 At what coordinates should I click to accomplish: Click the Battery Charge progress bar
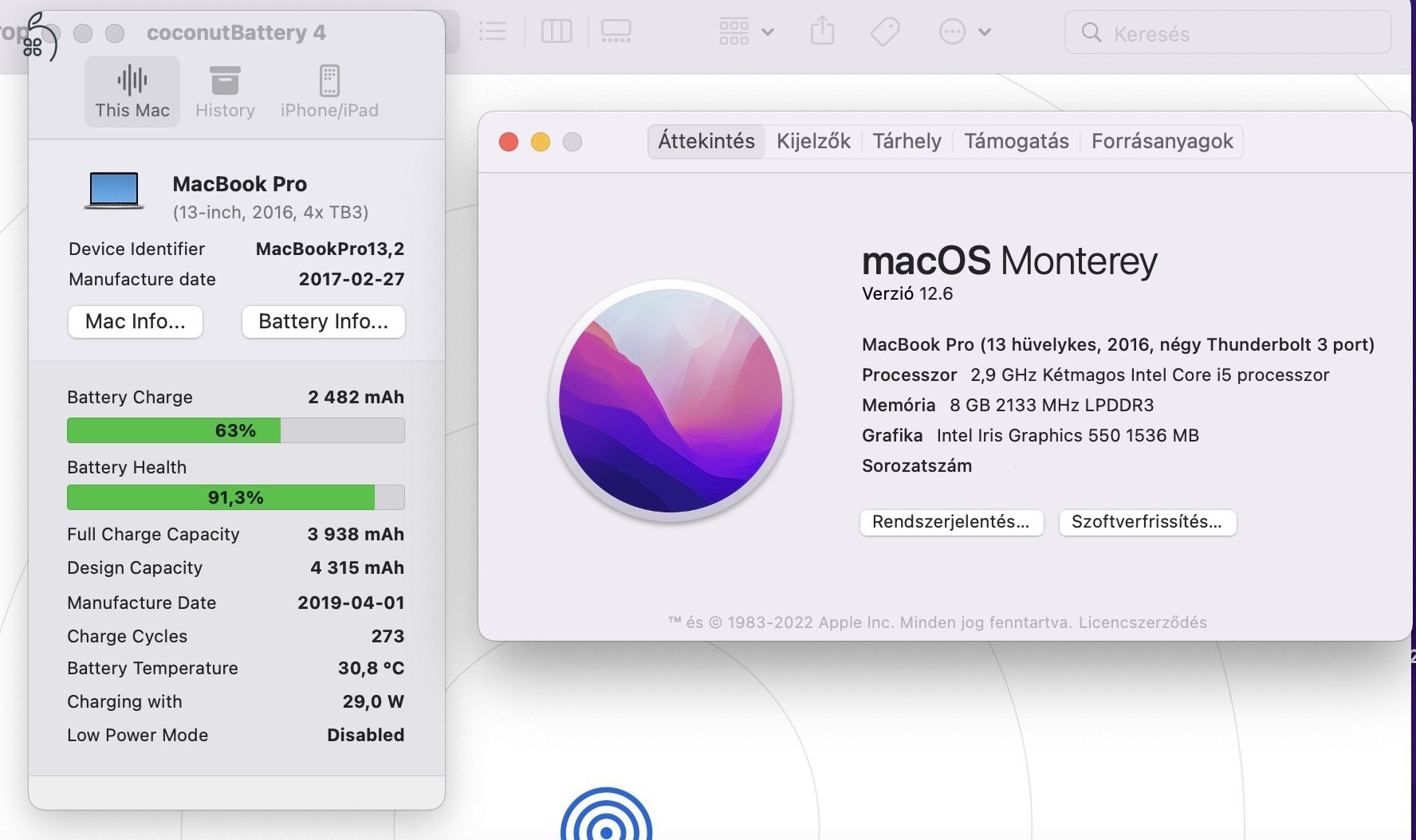point(235,430)
